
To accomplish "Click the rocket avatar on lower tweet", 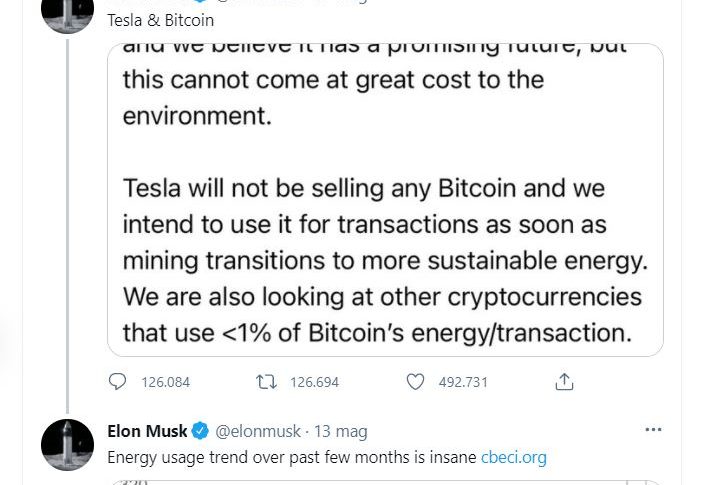I will [67, 445].
